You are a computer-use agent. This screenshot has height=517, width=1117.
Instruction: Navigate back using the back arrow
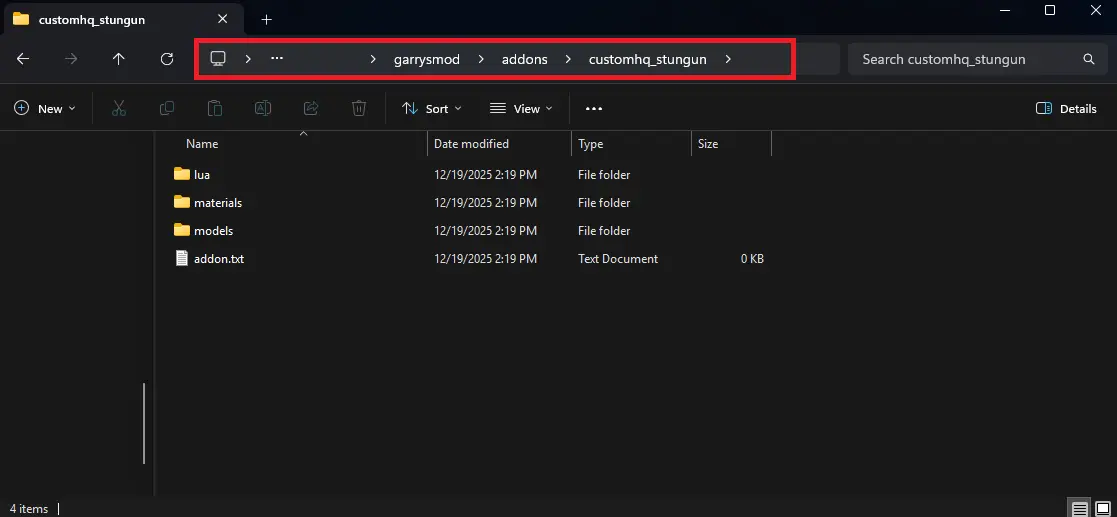(x=23, y=59)
